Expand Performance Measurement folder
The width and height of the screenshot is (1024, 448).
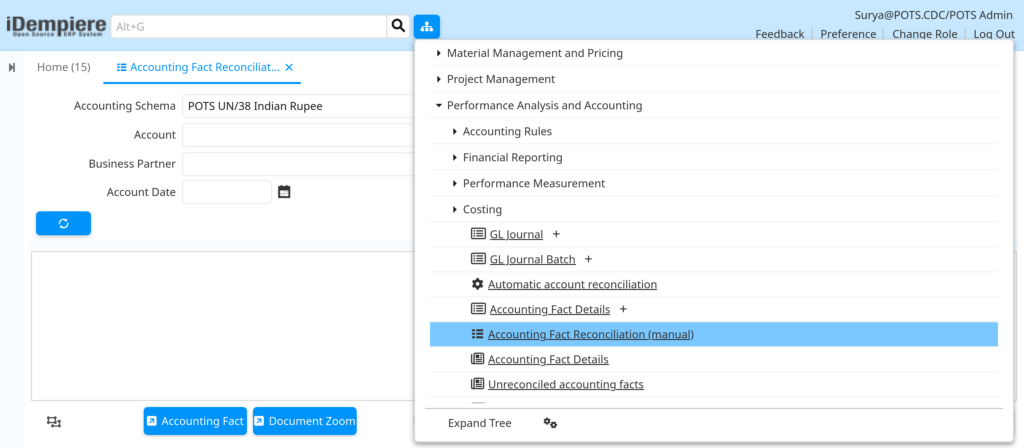click(x=455, y=184)
